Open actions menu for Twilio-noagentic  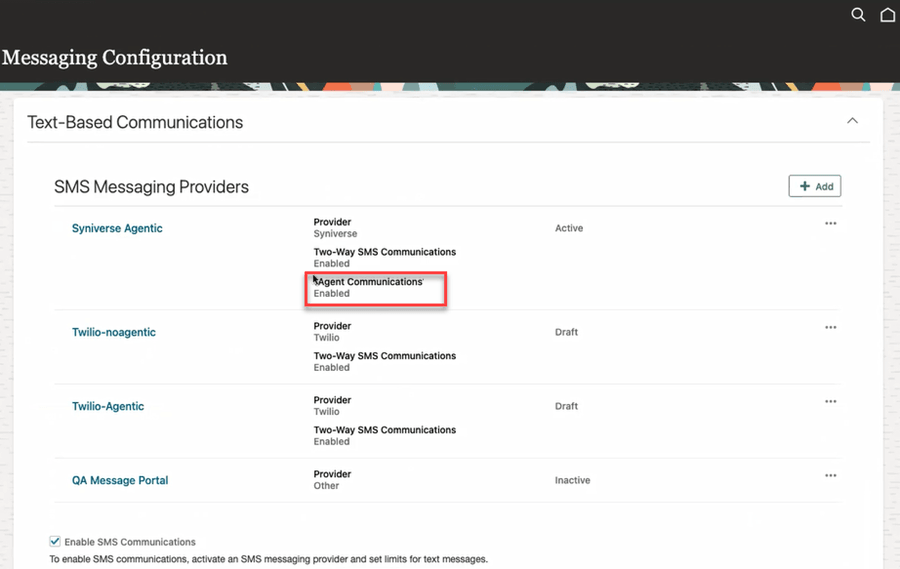click(x=830, y=328)
